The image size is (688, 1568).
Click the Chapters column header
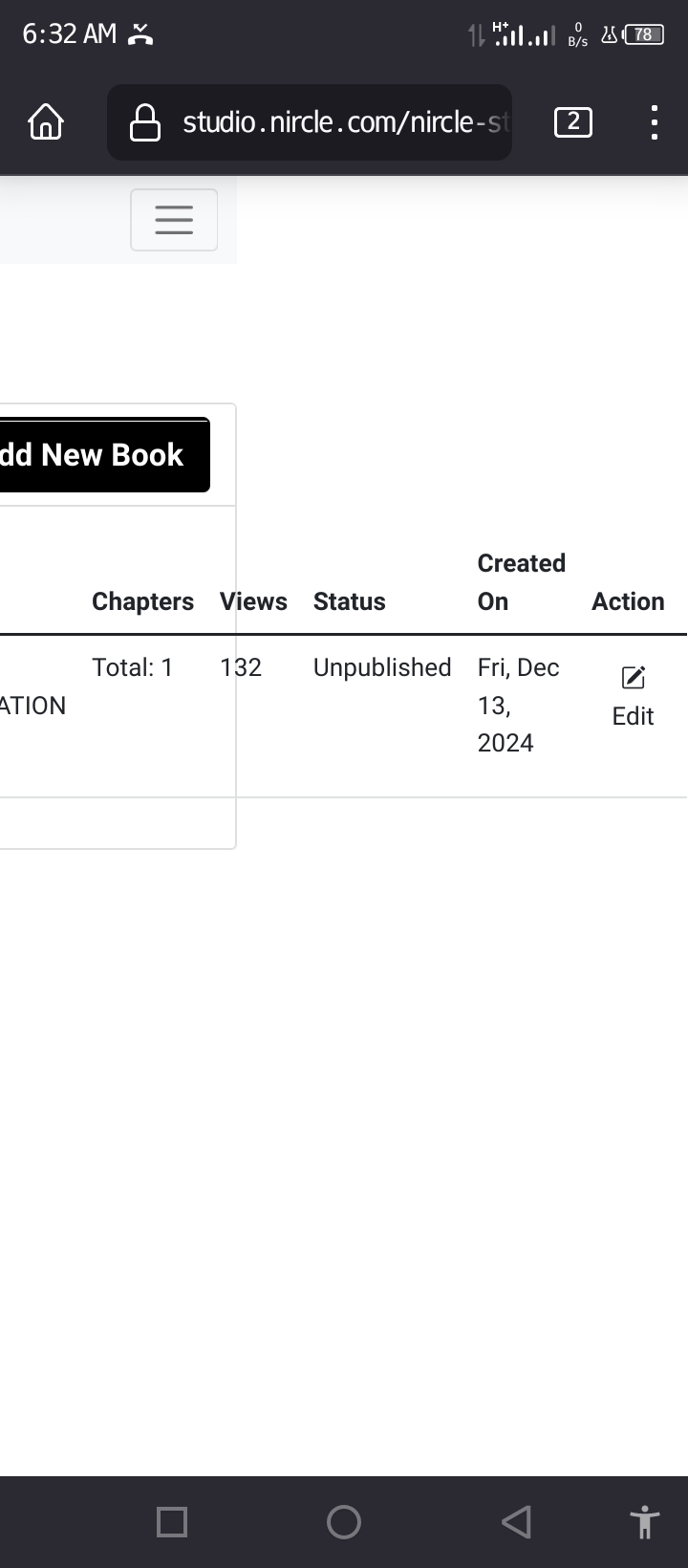coord(142,601)
